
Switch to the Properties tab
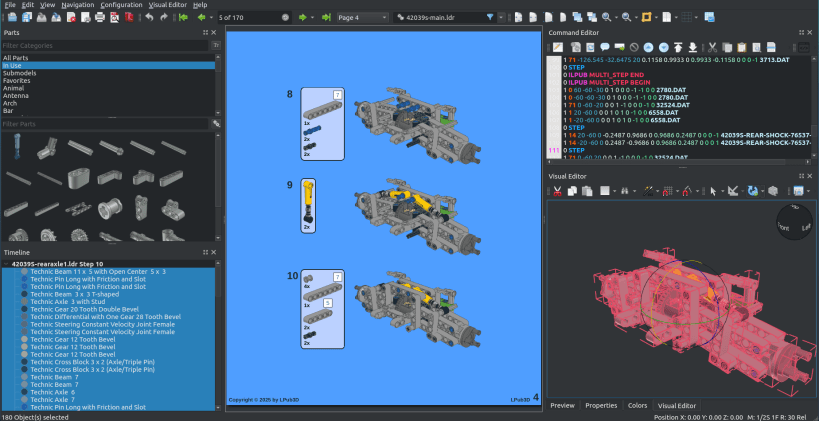[601, 405]
